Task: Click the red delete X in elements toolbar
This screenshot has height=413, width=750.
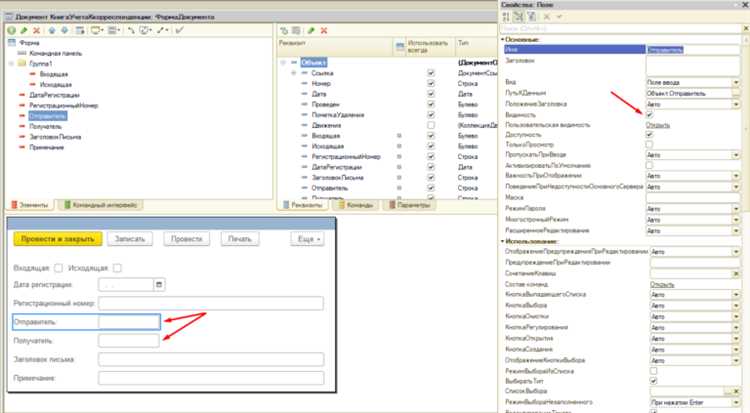Action: click(x=36, y=30)
